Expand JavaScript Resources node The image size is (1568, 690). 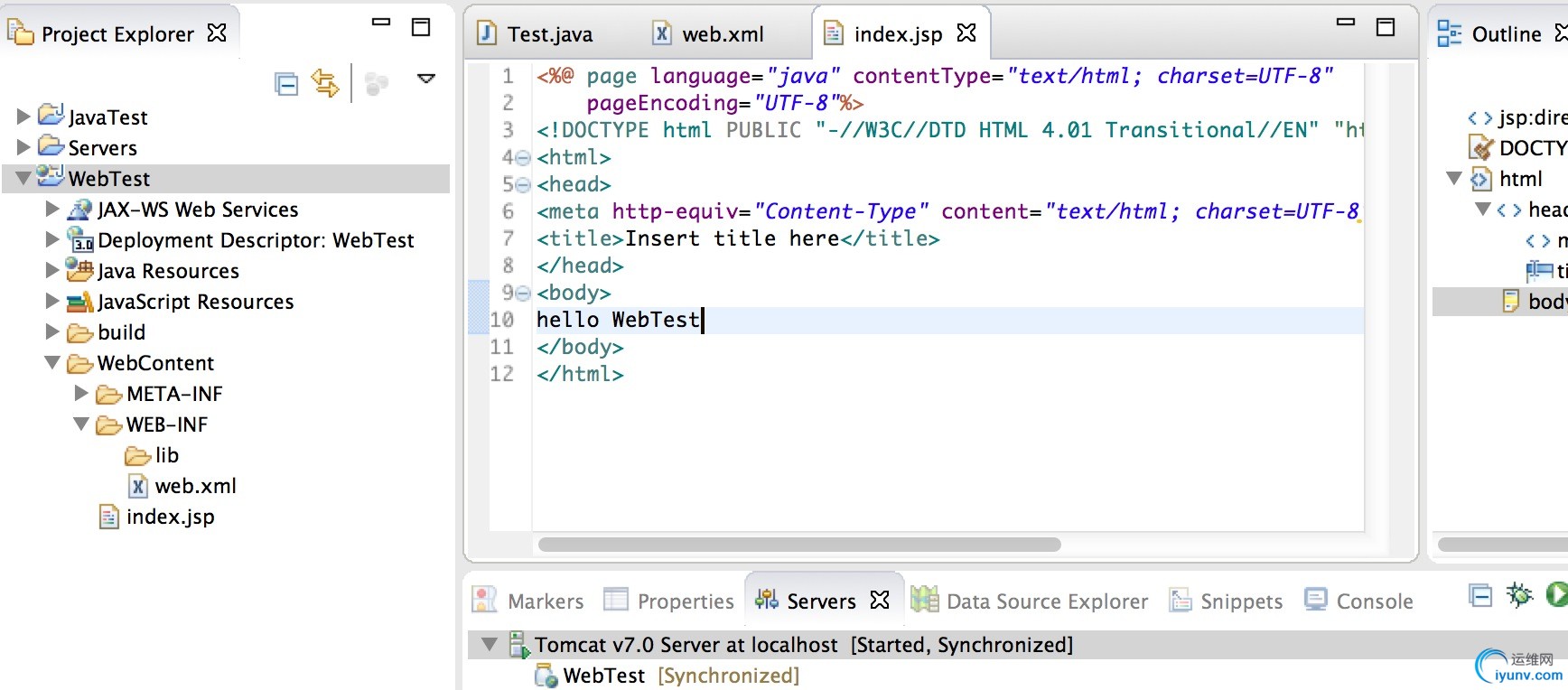click(52, 301)
